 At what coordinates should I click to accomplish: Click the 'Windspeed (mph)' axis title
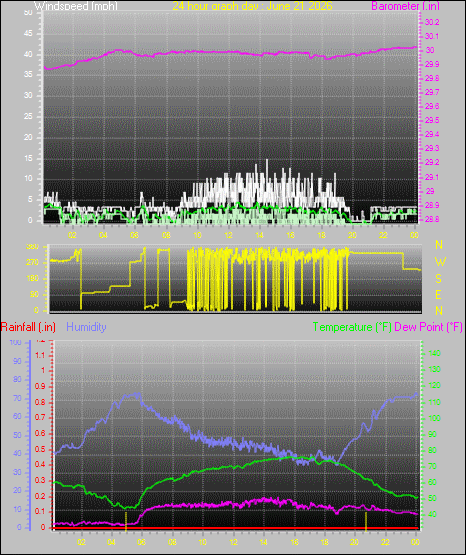(76, 6)
